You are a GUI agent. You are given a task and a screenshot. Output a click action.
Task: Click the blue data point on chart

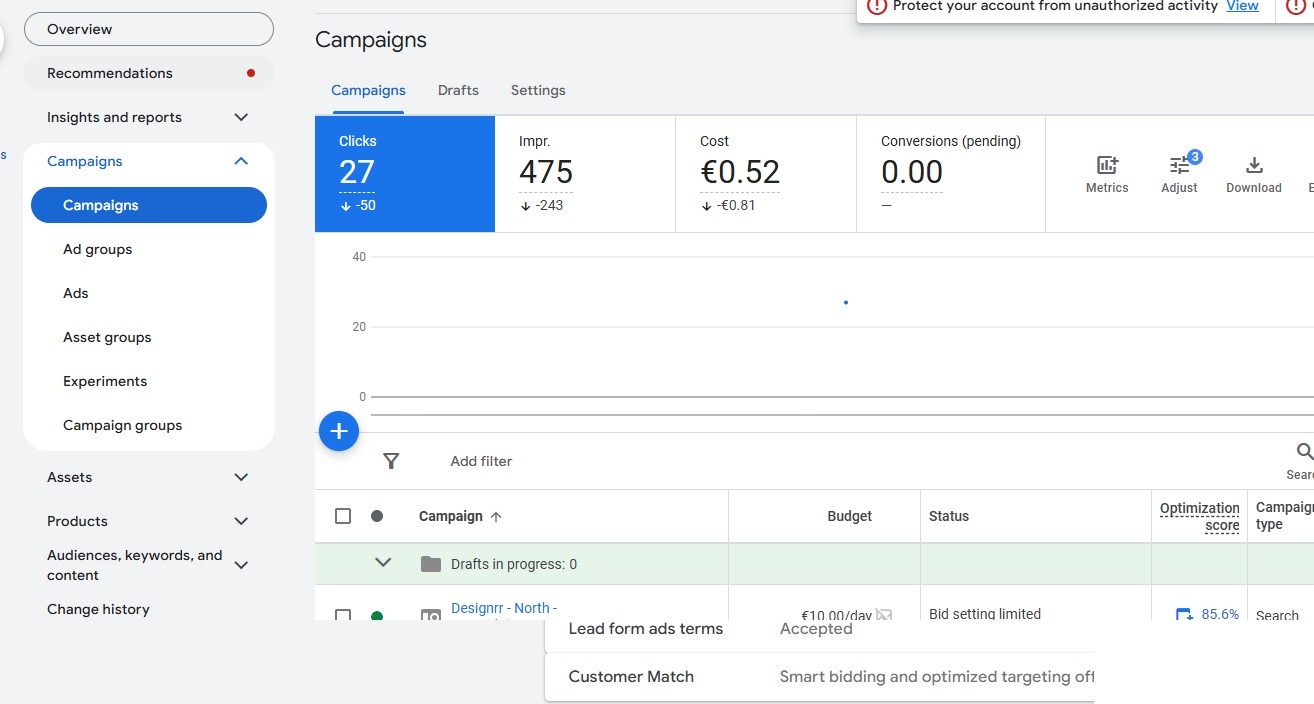846,302
